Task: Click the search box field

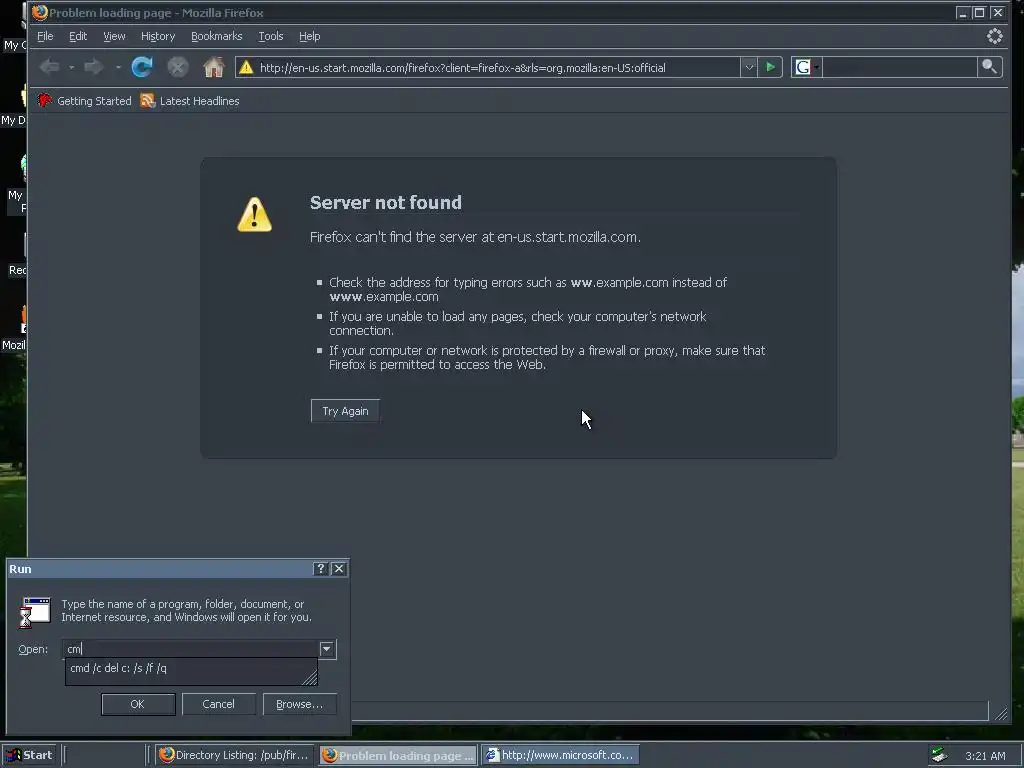Action: [899, 67]
